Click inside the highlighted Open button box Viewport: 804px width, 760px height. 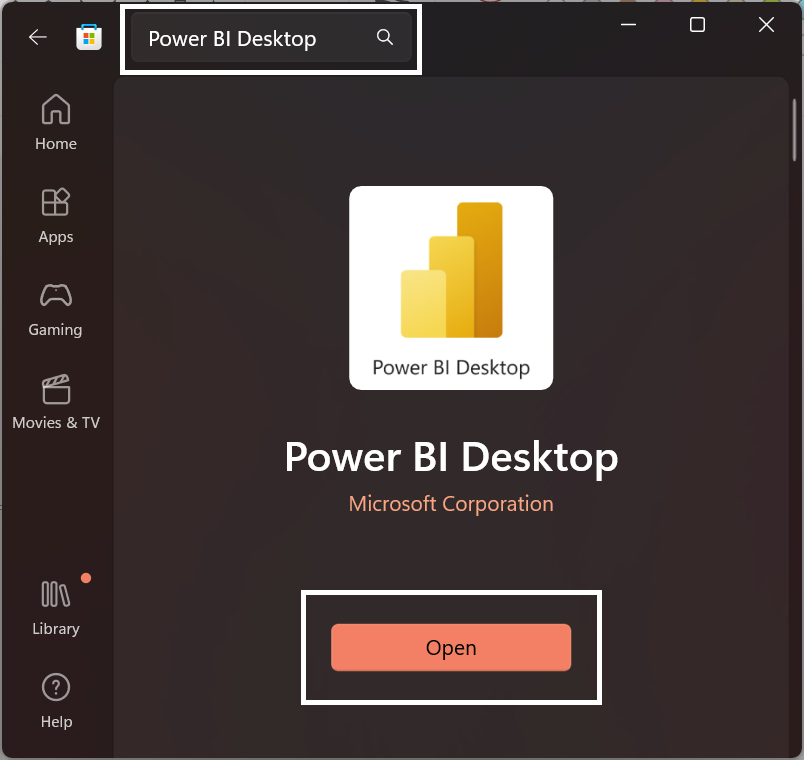(451, 647)
